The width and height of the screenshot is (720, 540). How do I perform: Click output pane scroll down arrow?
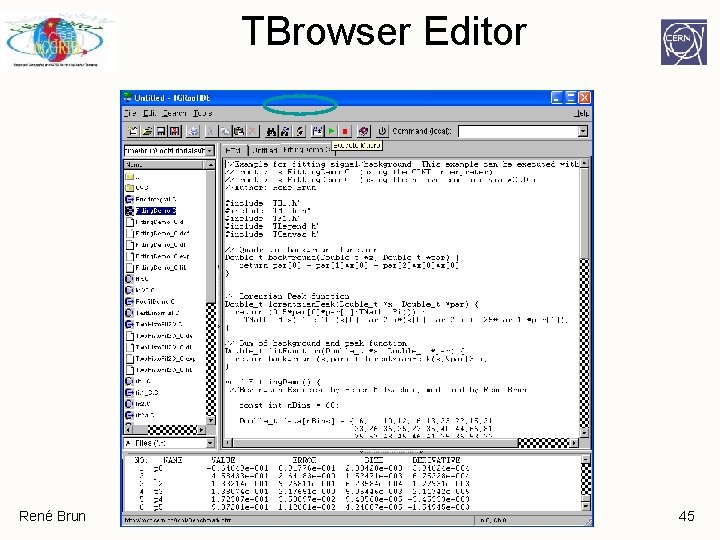[x=586, y=506]
